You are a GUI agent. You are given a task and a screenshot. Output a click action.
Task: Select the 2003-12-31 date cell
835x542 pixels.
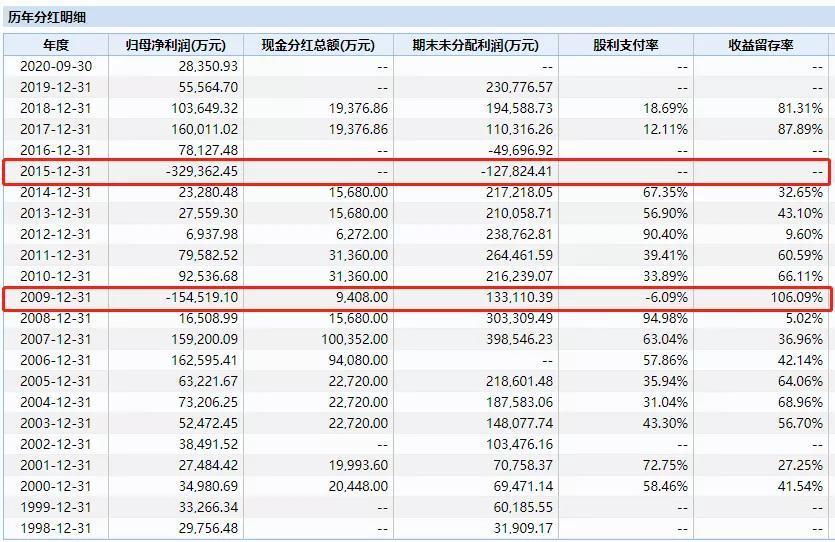56,423
